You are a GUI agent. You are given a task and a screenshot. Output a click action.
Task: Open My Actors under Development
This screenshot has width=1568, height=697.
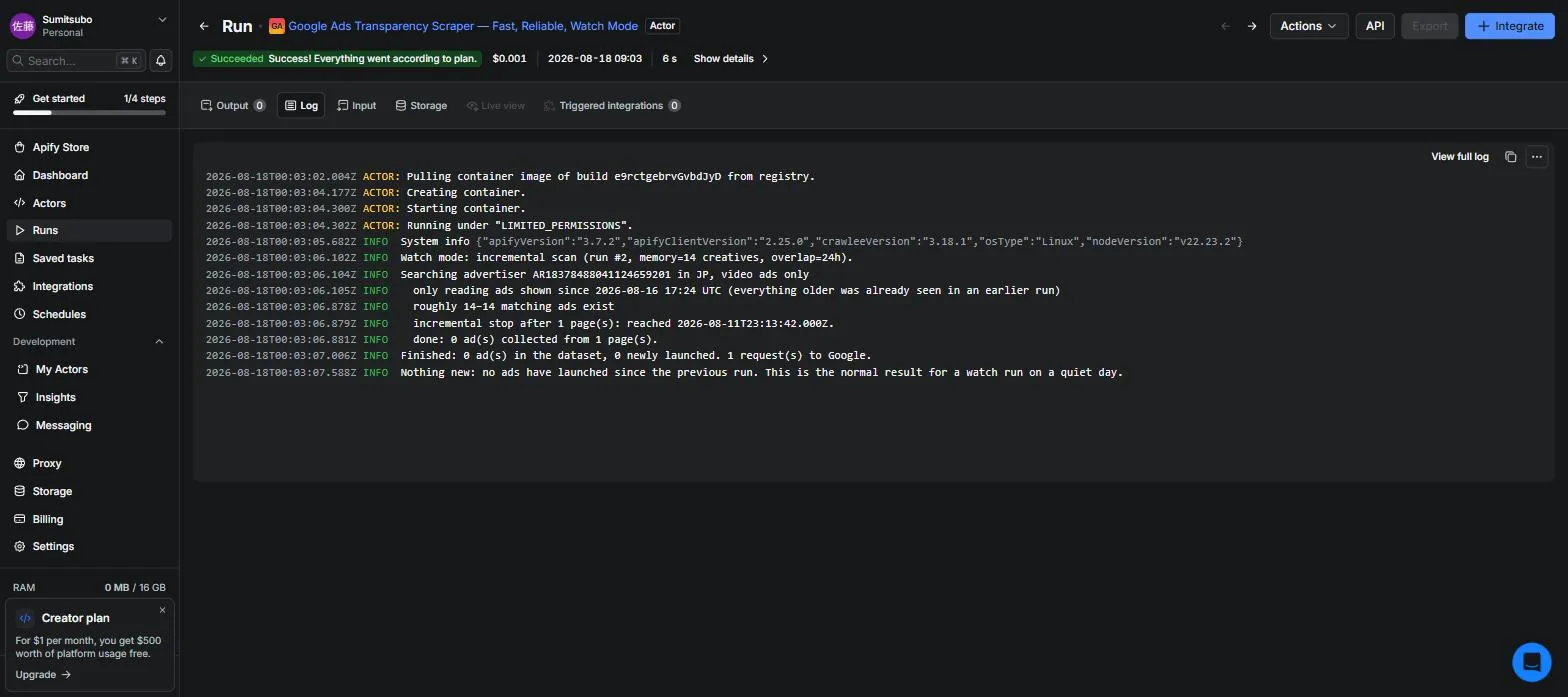click(x=89, y=369)
